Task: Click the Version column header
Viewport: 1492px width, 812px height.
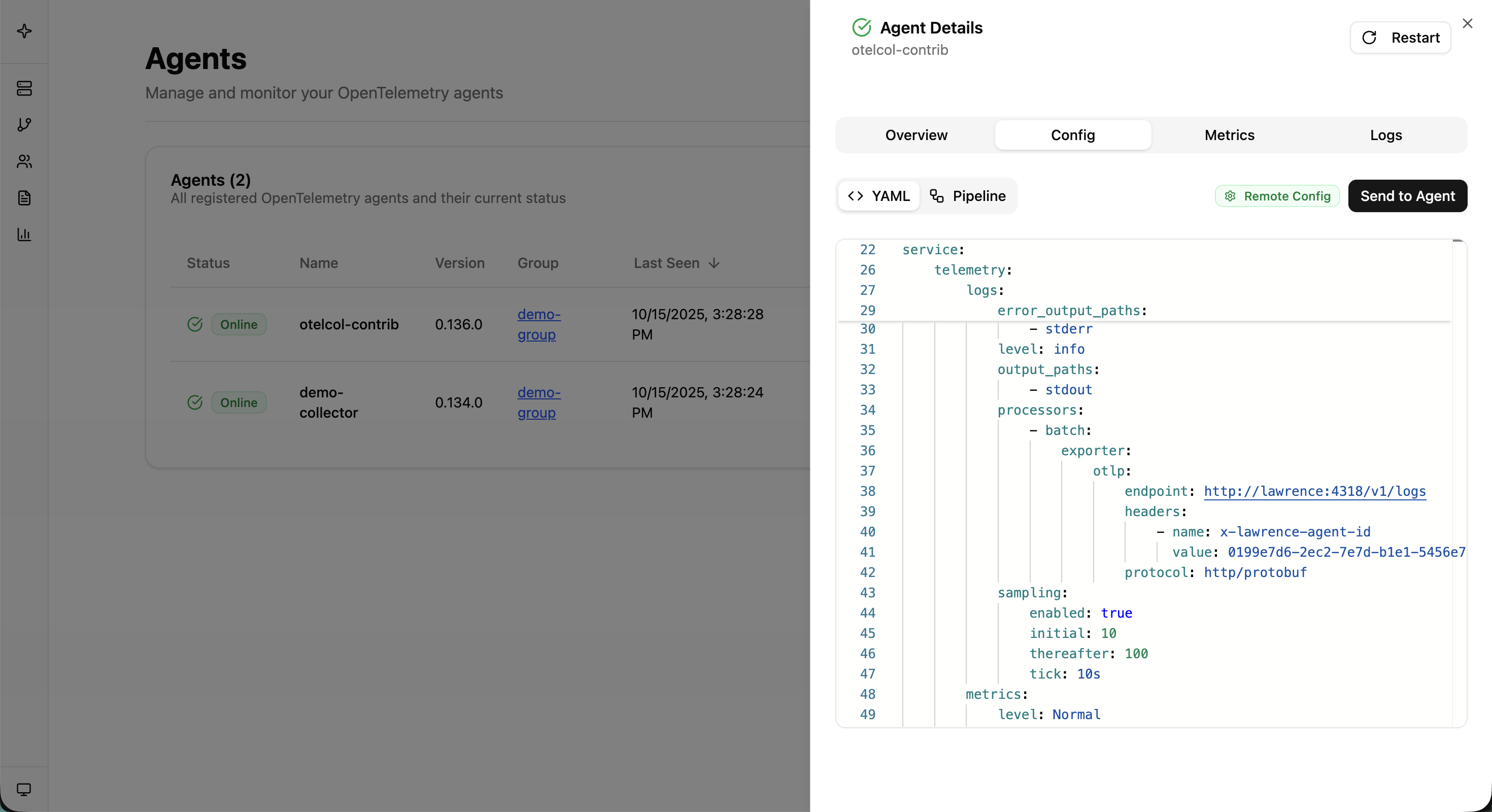Action: click(x=459, y=263)
